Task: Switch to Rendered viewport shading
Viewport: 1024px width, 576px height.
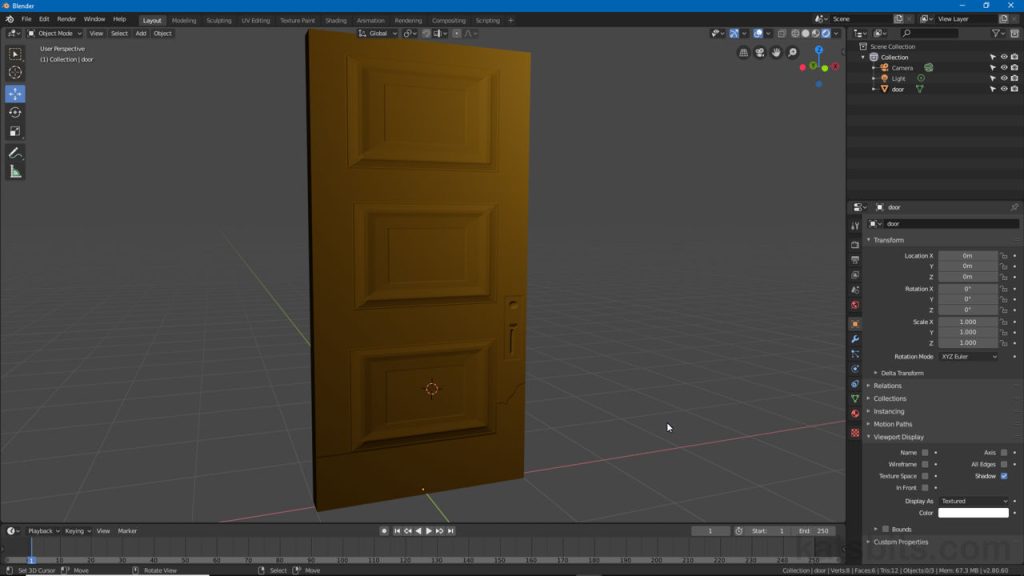Action: tap(825, 33)
